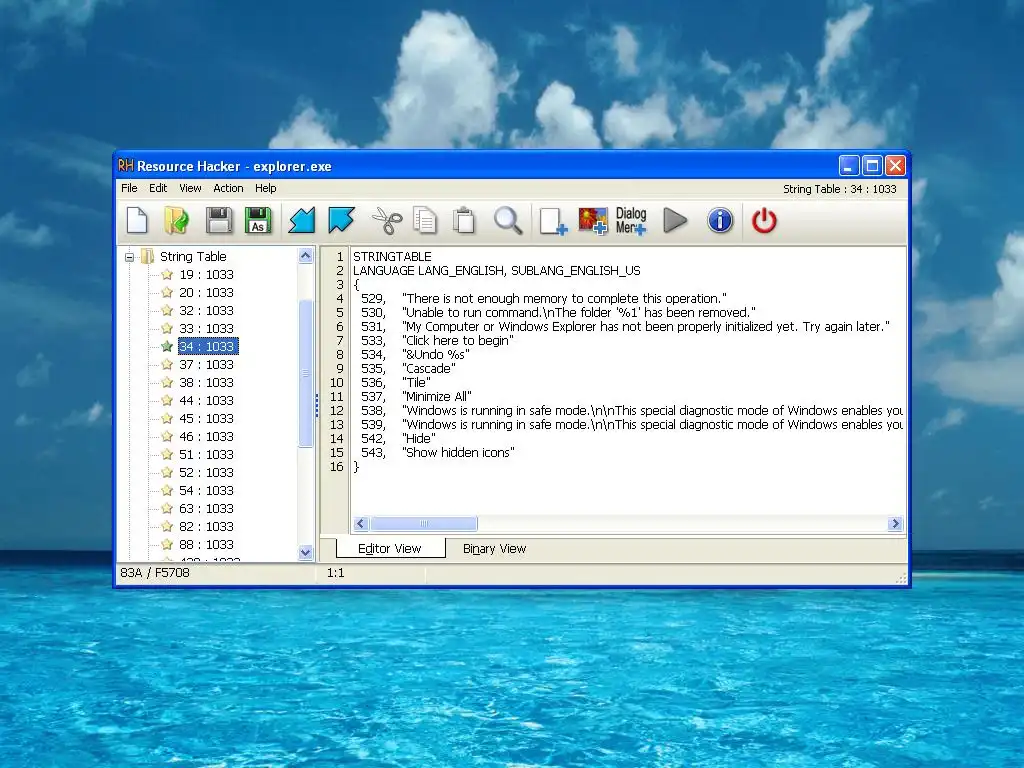1024x768 pixels.
Task: Click the panel splitter grip dots
Action: tap(317, 406)
